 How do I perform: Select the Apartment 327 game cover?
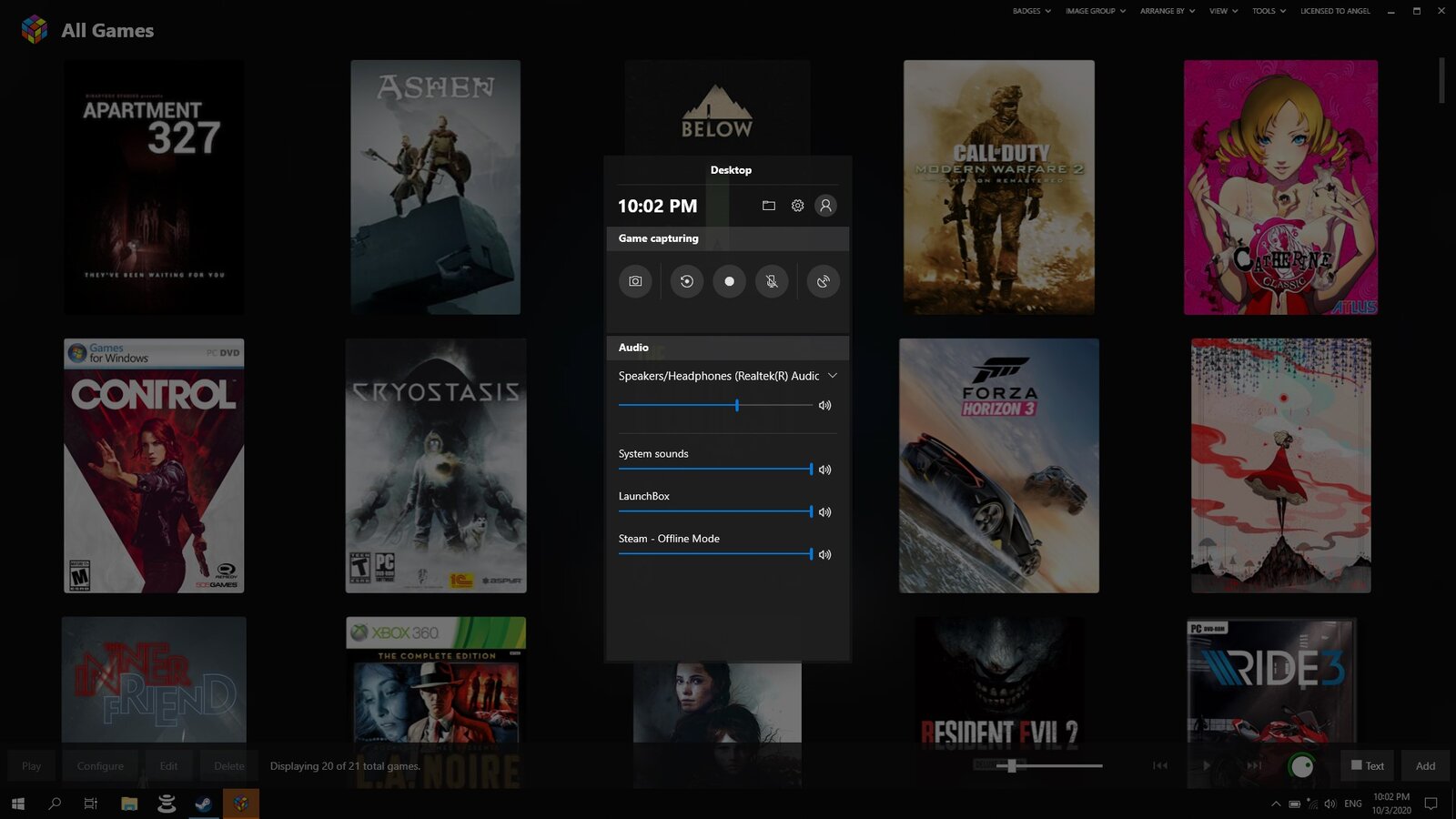click(x=154, y=187)
